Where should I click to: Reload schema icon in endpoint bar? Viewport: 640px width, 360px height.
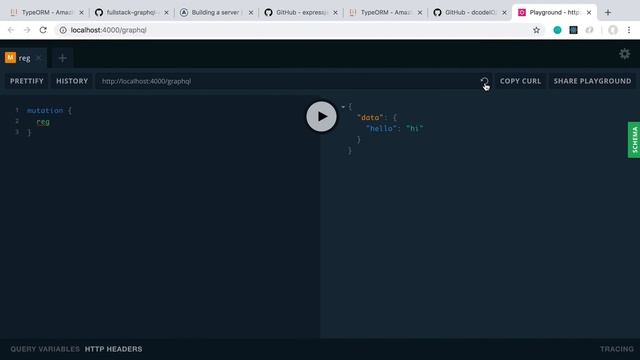click(x=484, y=81)
